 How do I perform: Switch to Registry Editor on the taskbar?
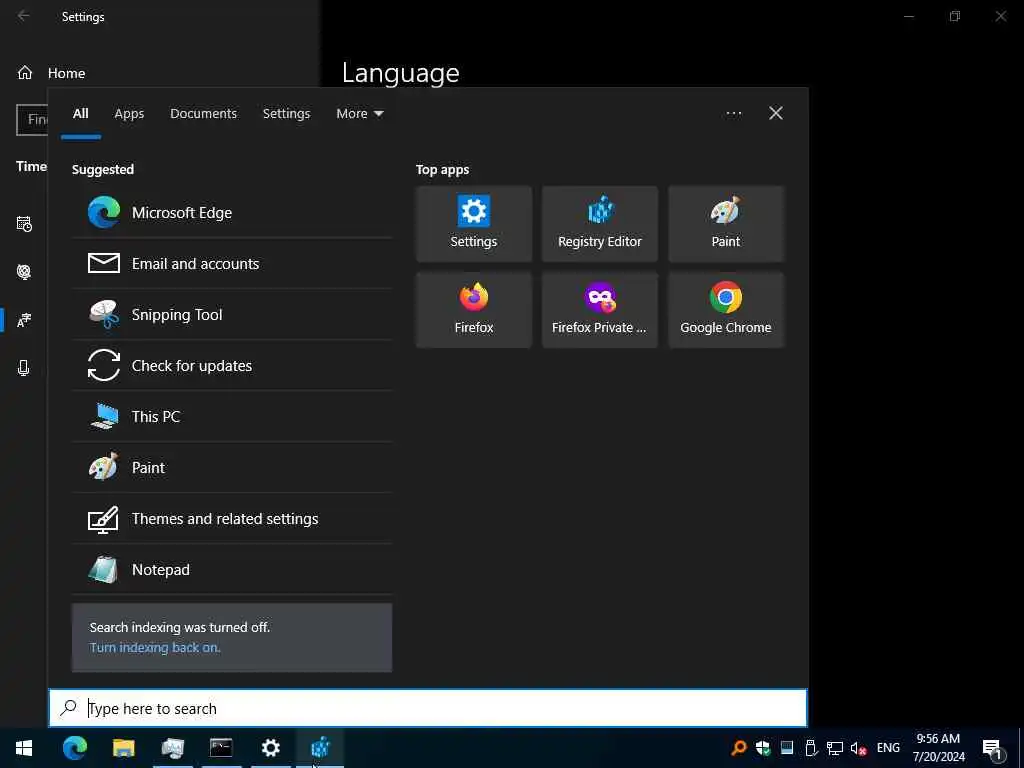(x=320, y=748)
